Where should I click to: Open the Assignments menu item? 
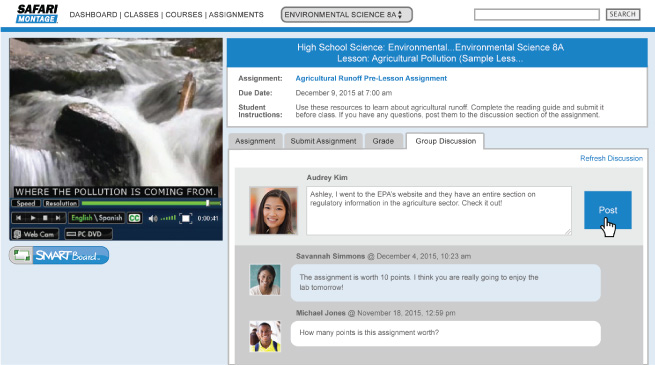pos(236,15)
